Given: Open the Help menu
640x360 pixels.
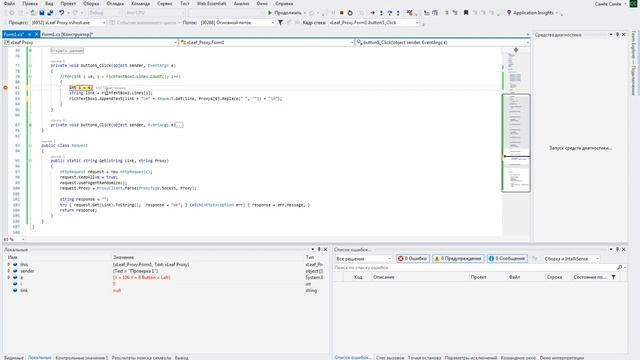Looking at the screenshot, I should point(284,4).
